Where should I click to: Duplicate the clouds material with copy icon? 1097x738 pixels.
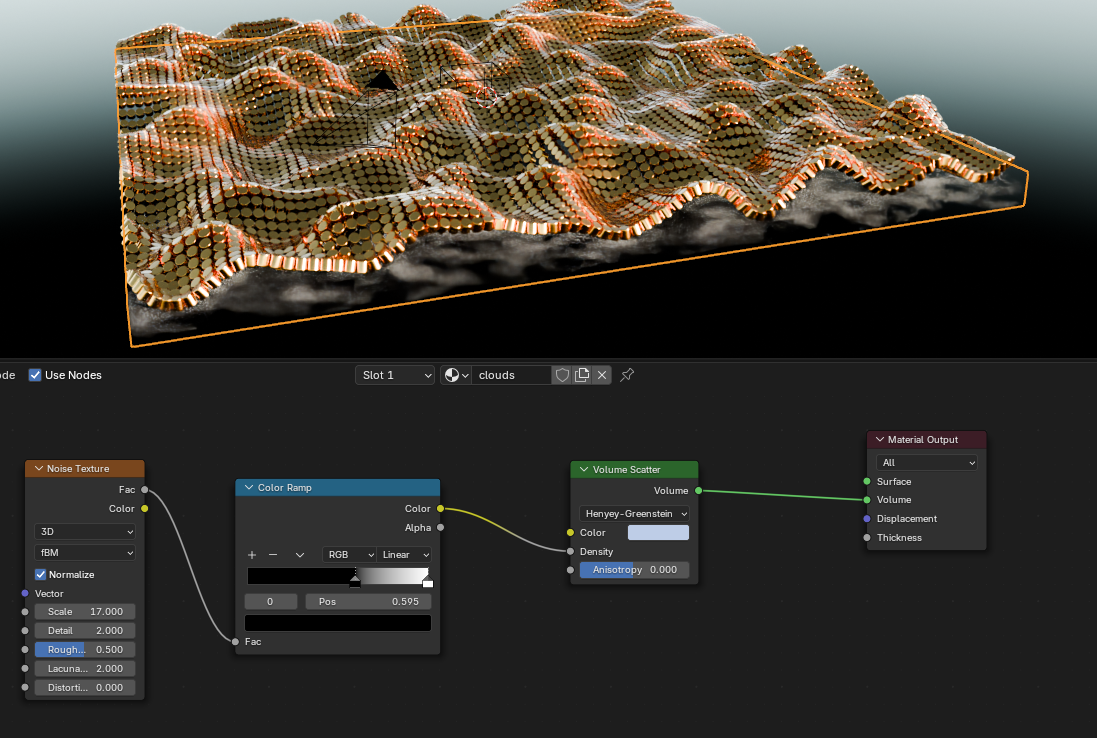click(x=582, y=374)
